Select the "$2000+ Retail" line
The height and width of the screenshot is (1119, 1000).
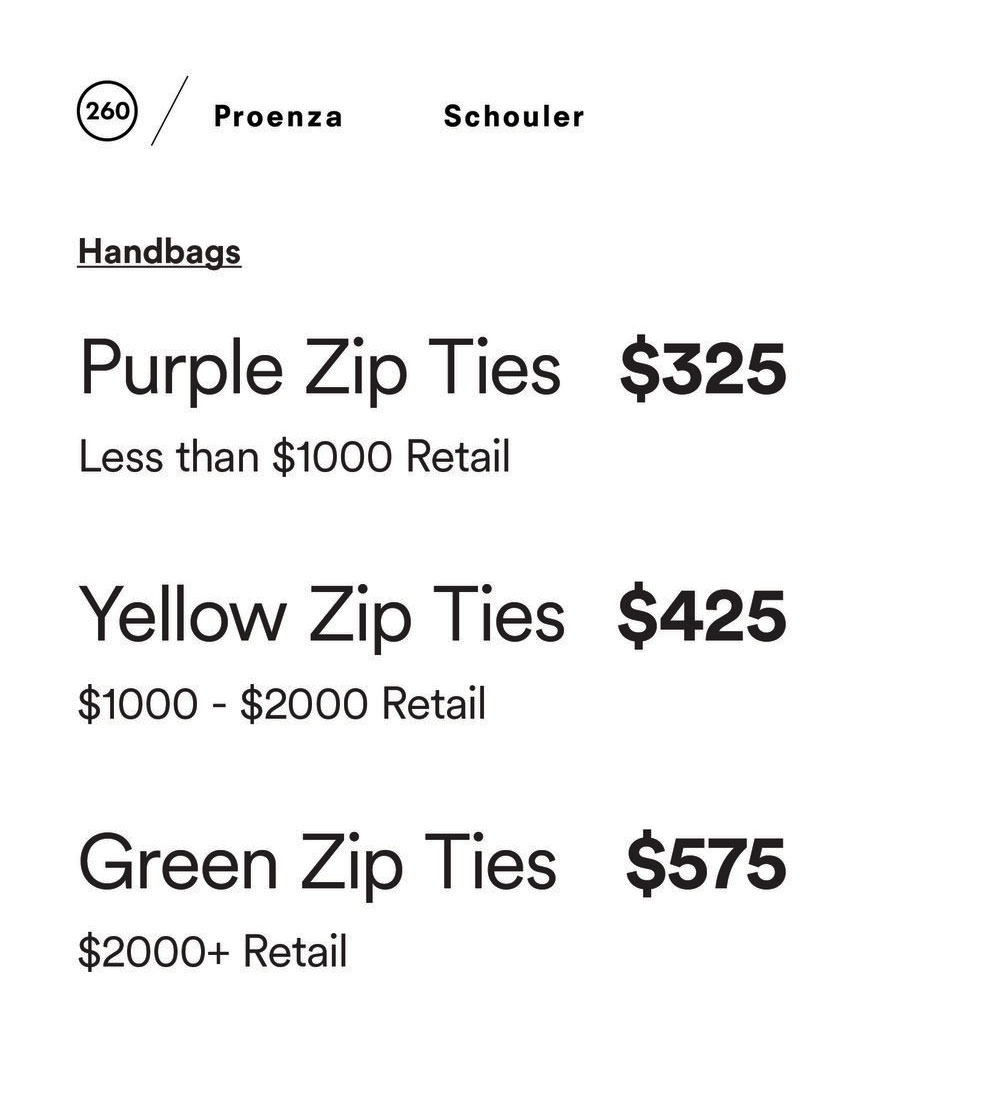point(212,951)
